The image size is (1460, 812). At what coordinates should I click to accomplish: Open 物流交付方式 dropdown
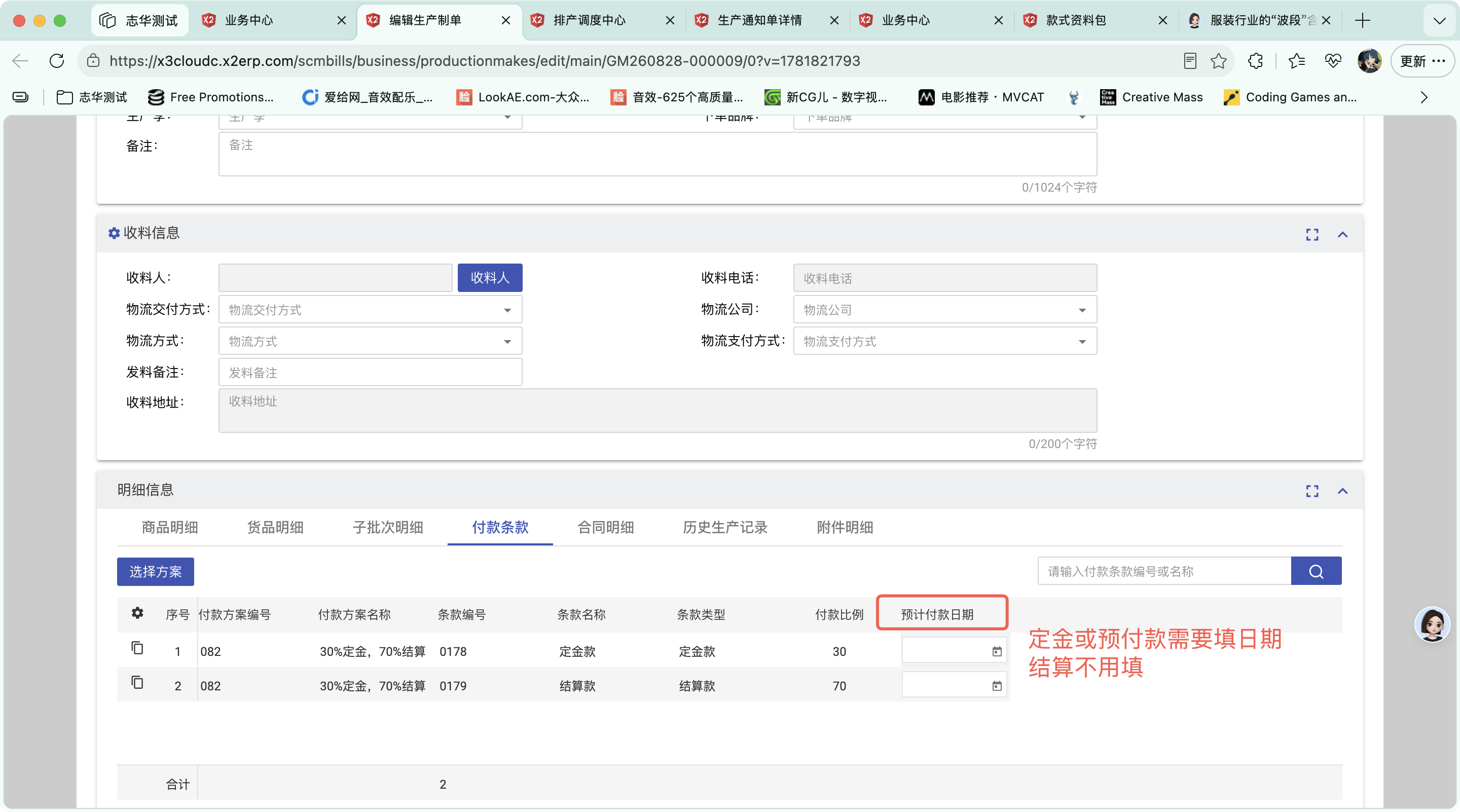coord(370,310)
